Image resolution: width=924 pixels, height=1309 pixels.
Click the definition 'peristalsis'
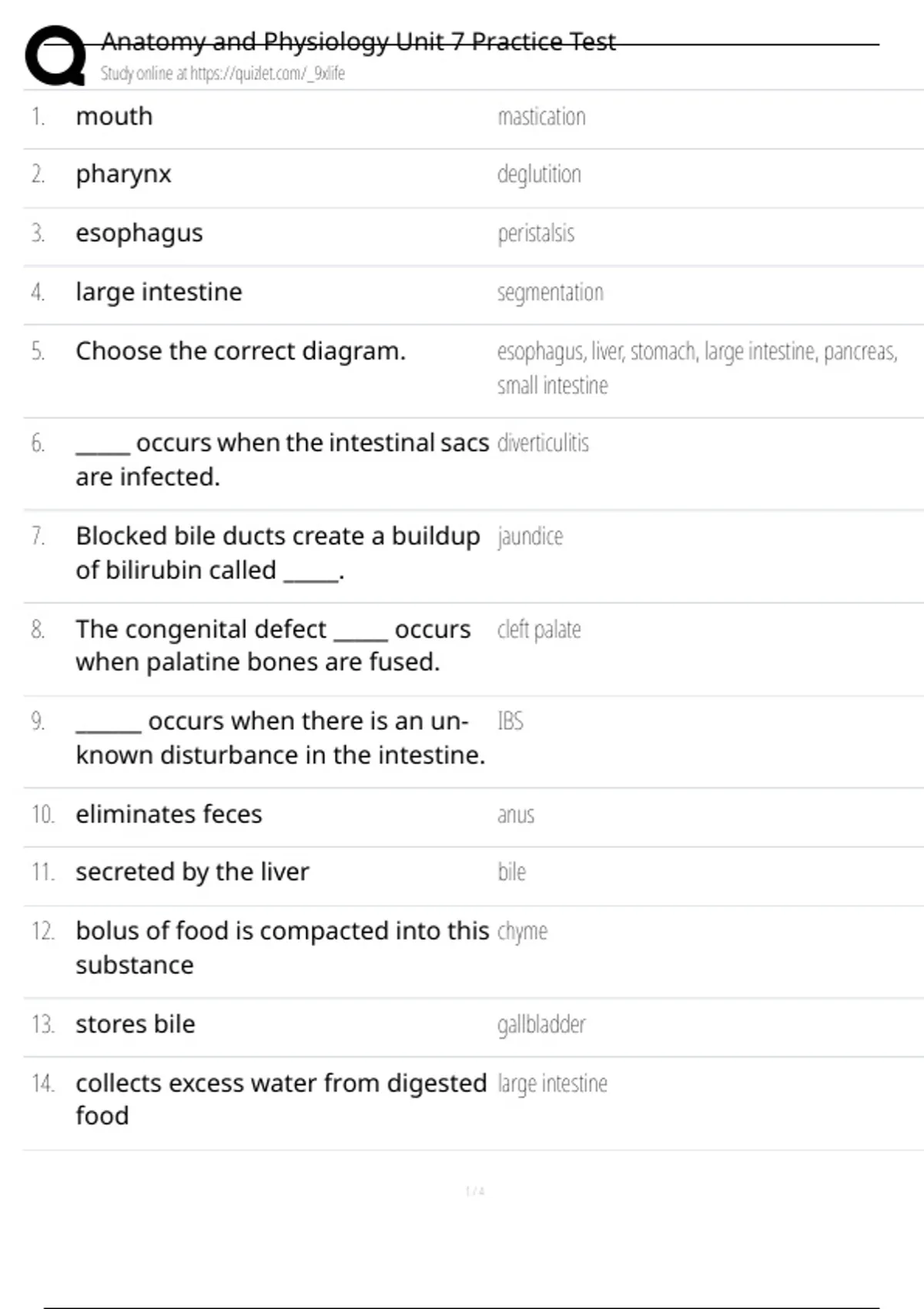[x=536, y=233]
